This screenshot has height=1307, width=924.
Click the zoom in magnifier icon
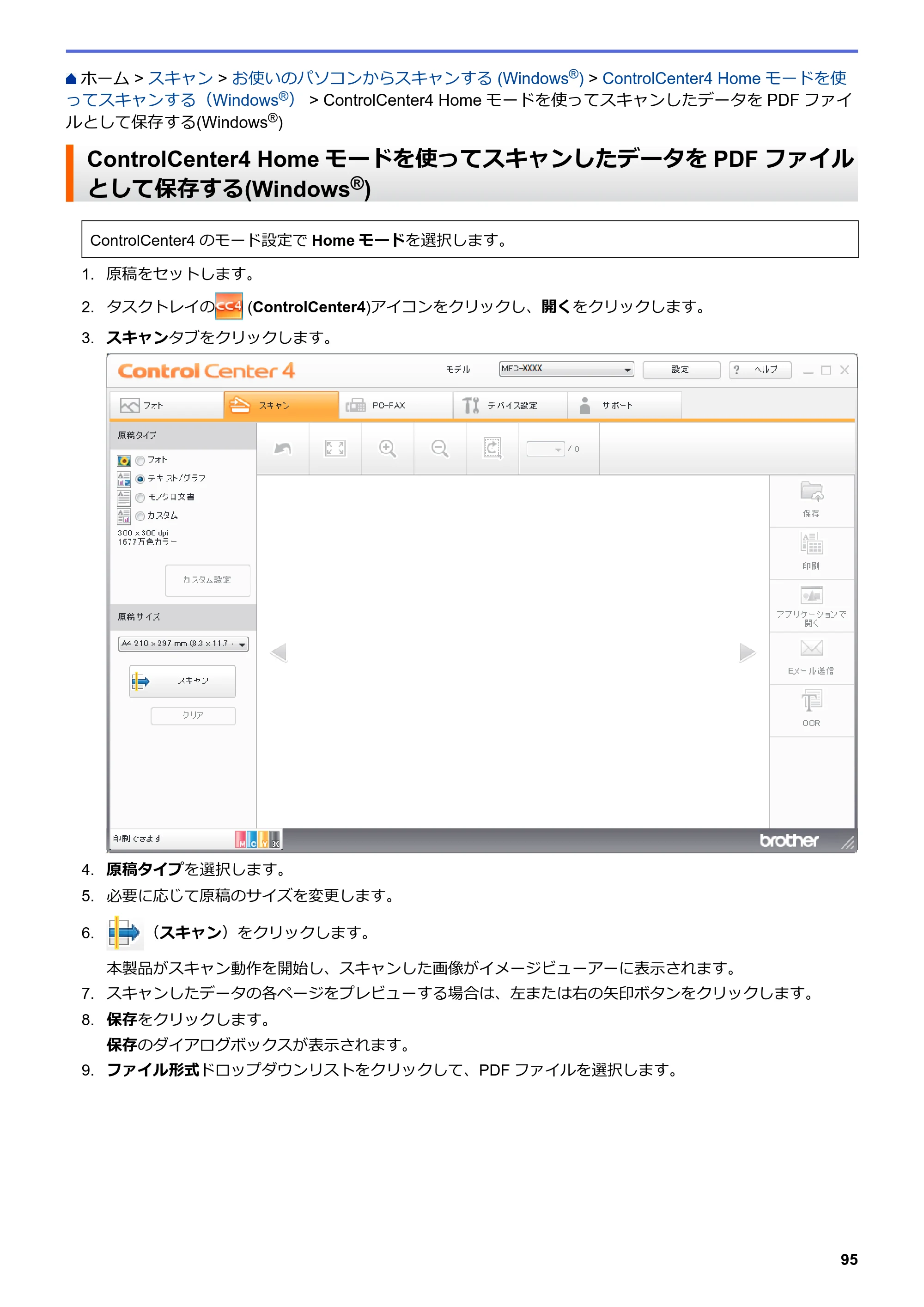tap(387, 449)
